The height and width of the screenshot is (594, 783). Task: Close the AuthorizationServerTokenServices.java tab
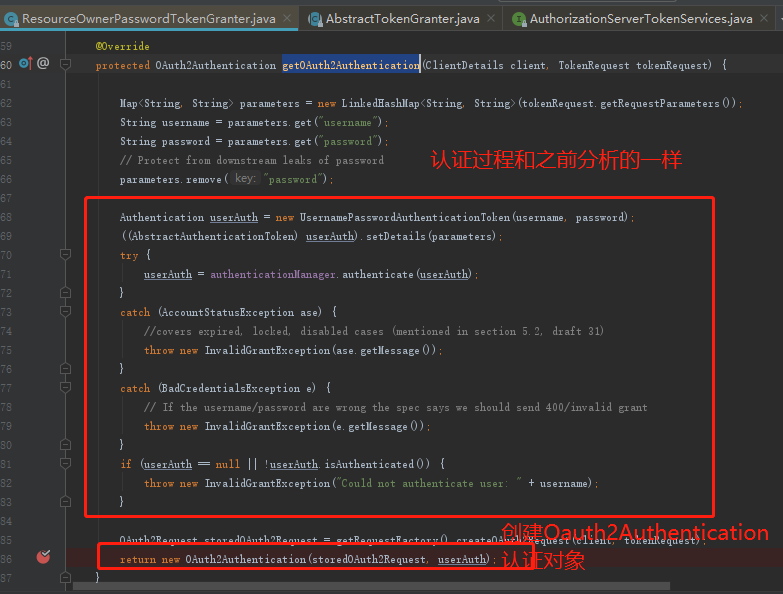tap(764, 18)
